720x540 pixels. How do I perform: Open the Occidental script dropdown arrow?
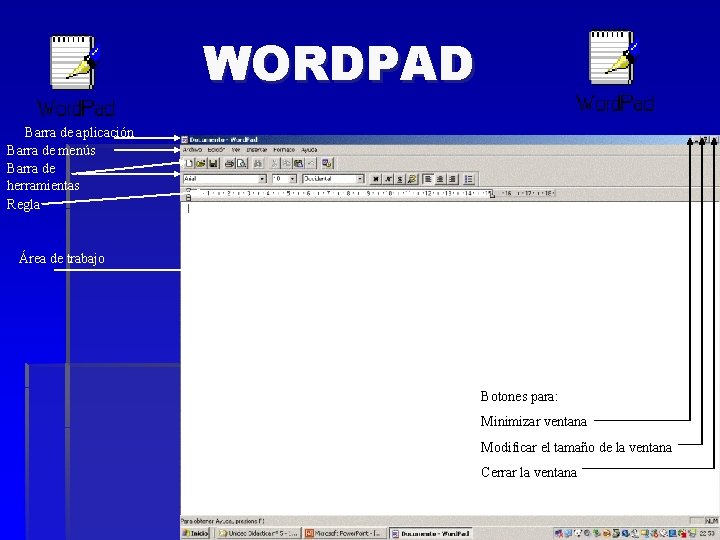360,179
